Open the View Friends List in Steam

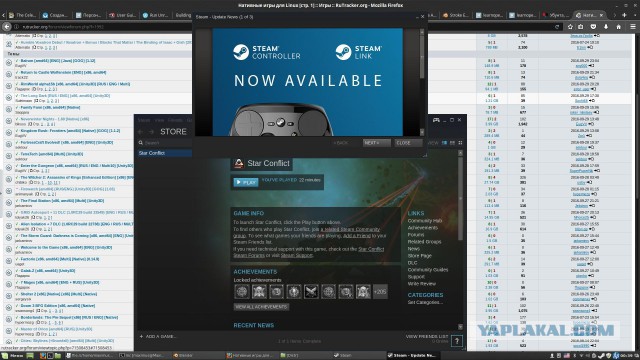[x=427, y=337]
